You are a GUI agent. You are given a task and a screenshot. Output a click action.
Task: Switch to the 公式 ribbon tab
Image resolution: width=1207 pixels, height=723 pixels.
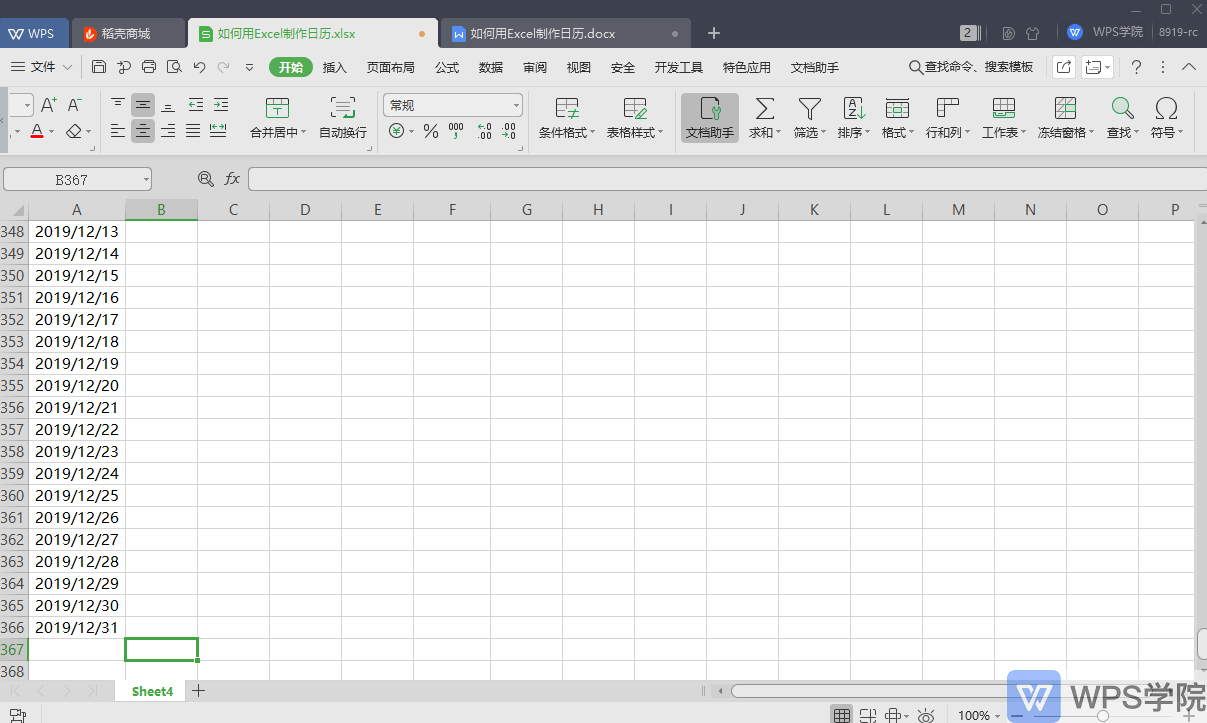tap(447, 67)
